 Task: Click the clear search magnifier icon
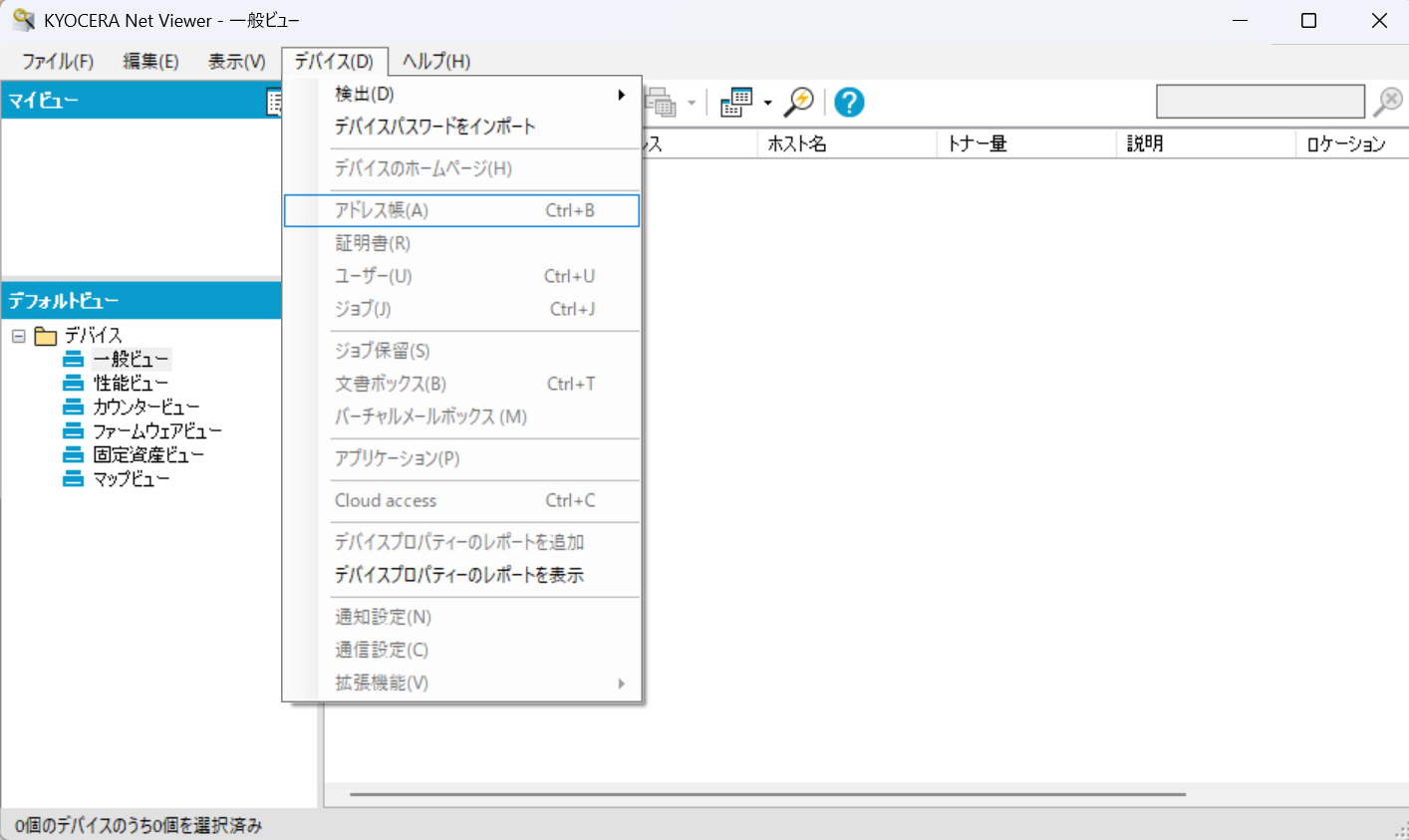point(1387,102)
